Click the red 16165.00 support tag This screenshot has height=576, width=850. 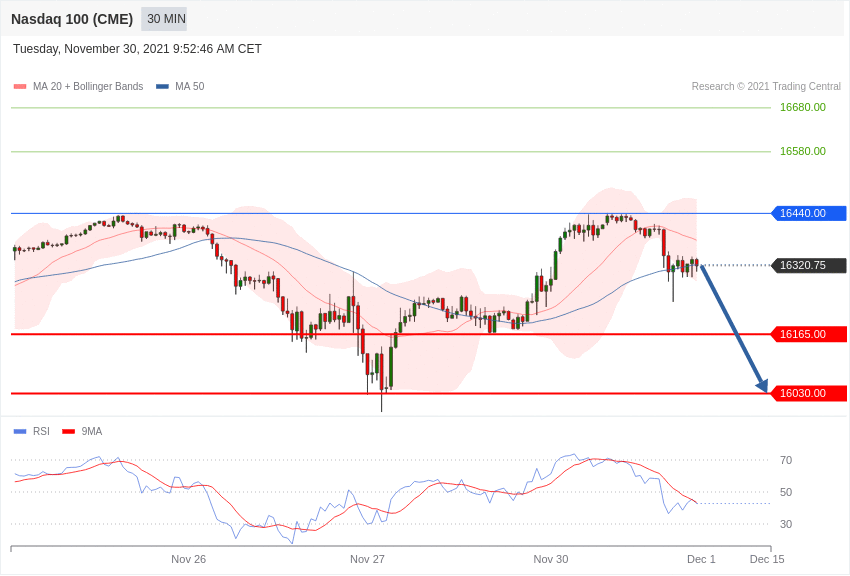coord(809,334)
